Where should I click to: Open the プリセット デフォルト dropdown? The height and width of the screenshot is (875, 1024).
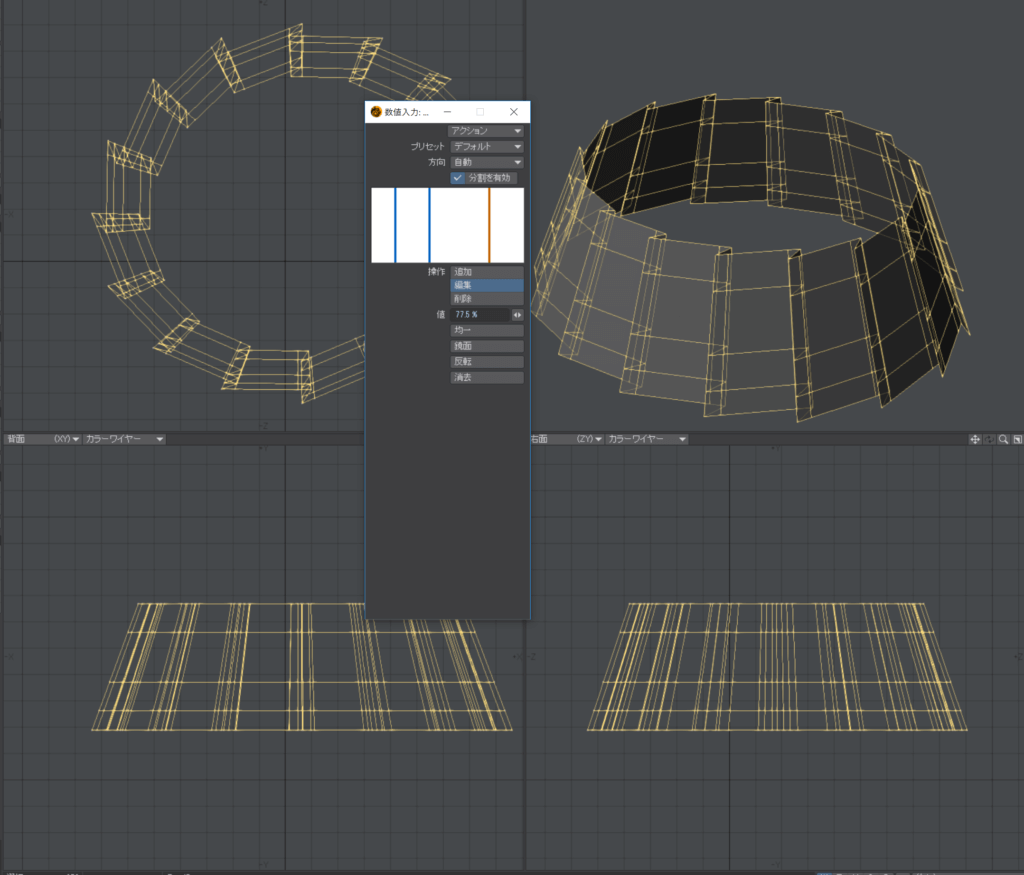click(487, 147)
